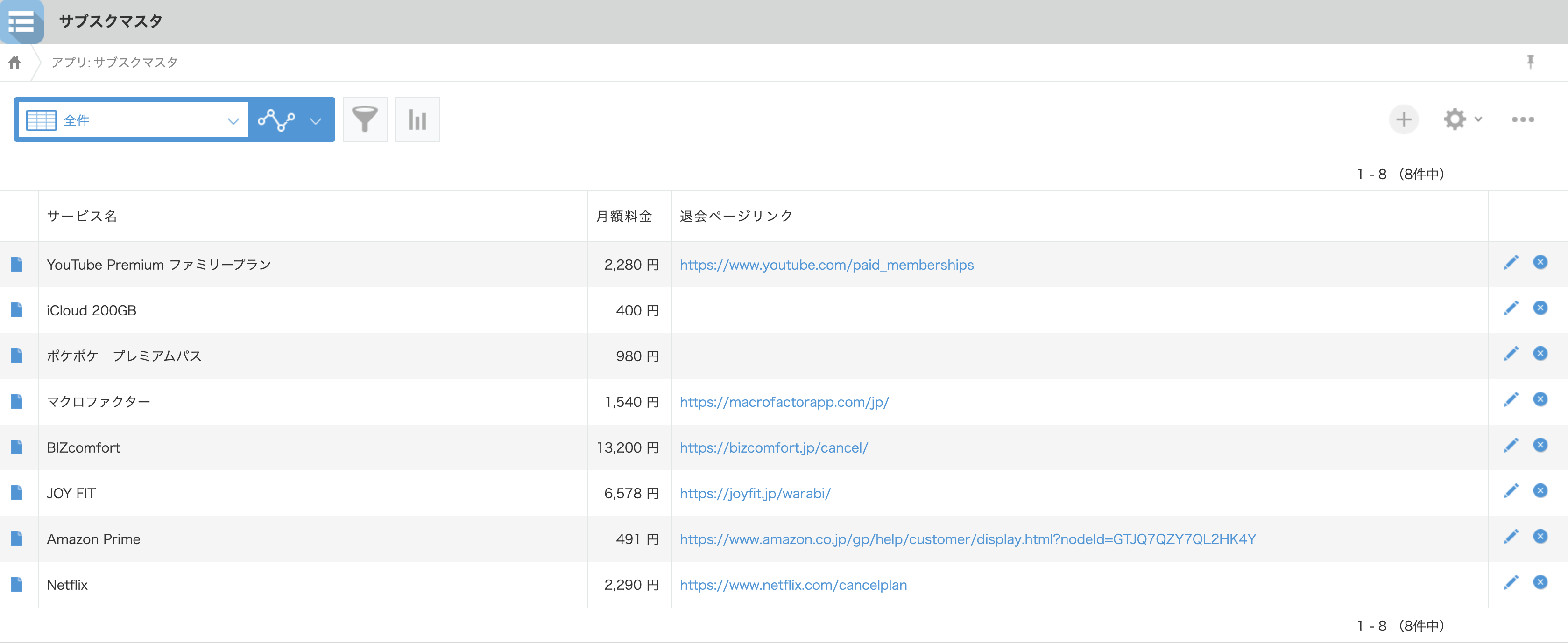Open the aggregate bar chart icon
1568x643 pixels.
coord(417,119)
